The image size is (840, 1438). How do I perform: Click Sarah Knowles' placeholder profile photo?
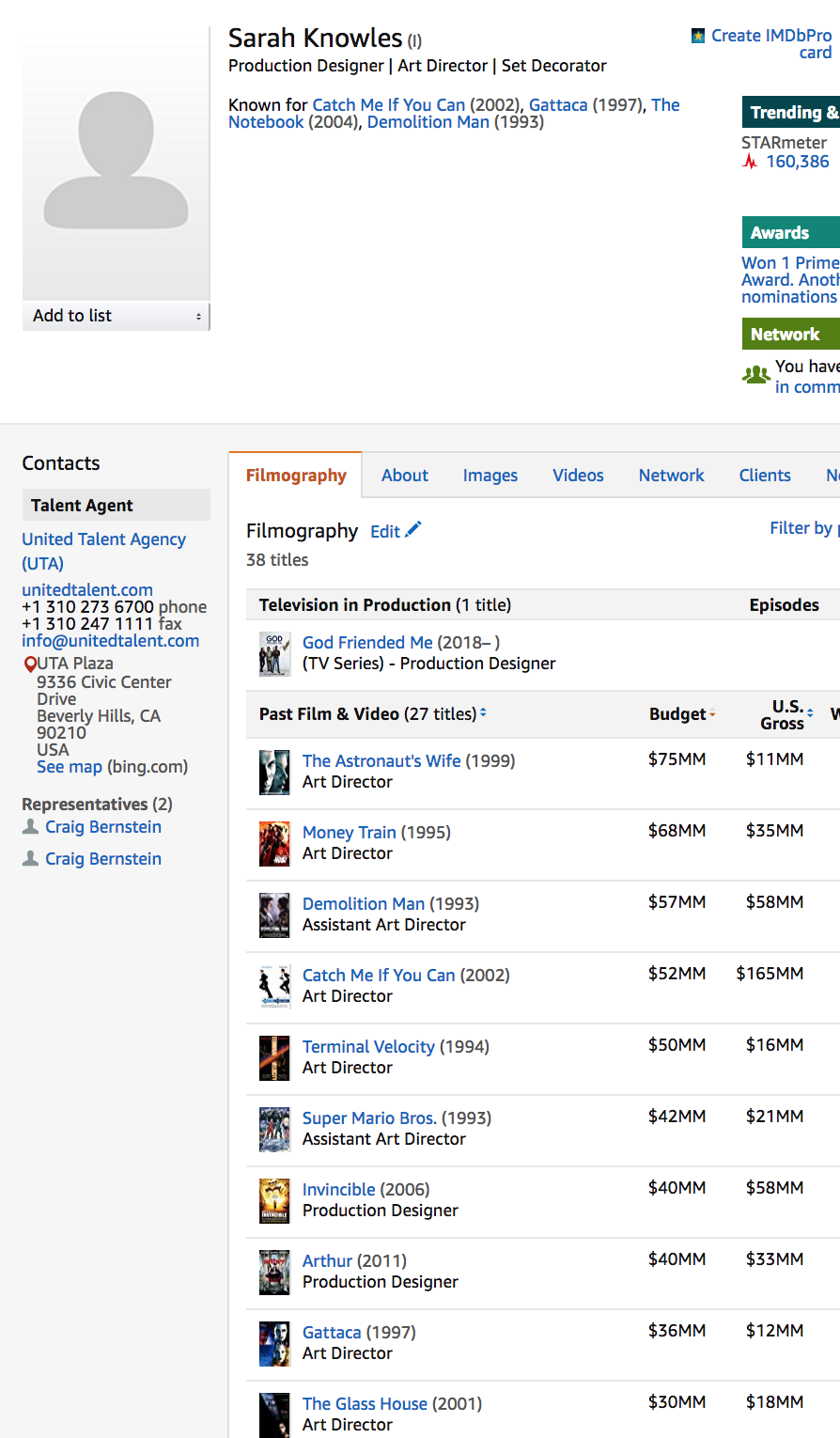pos(116,164)
